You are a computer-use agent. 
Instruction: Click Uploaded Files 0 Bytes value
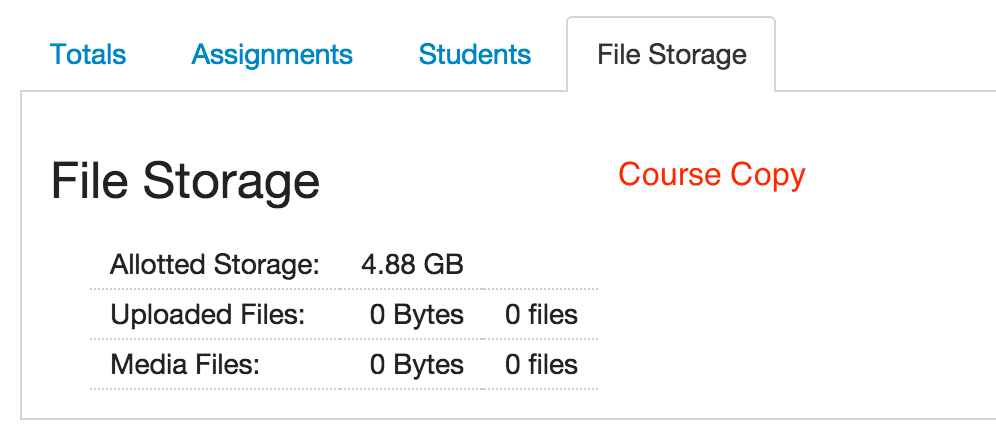[416, 315]
